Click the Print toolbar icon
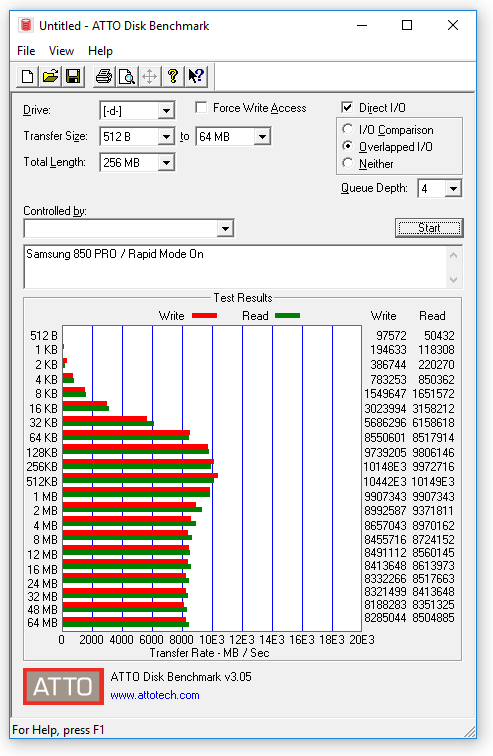Viewport: 493px width, 756px height. tap(104, 76)
